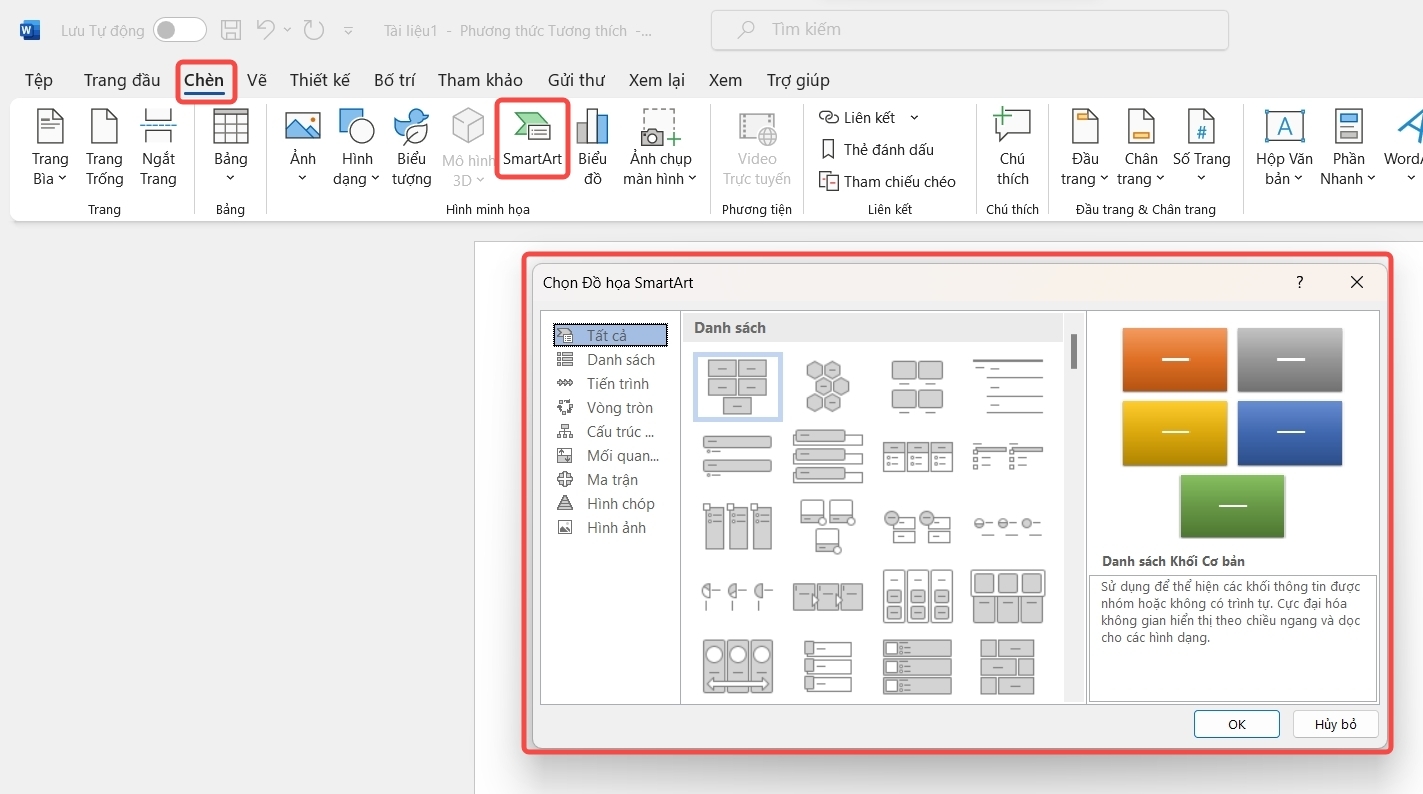1423x794 pixels.
Task: Insert a Chú thích comment
Action: click(x=1012, y=147)
